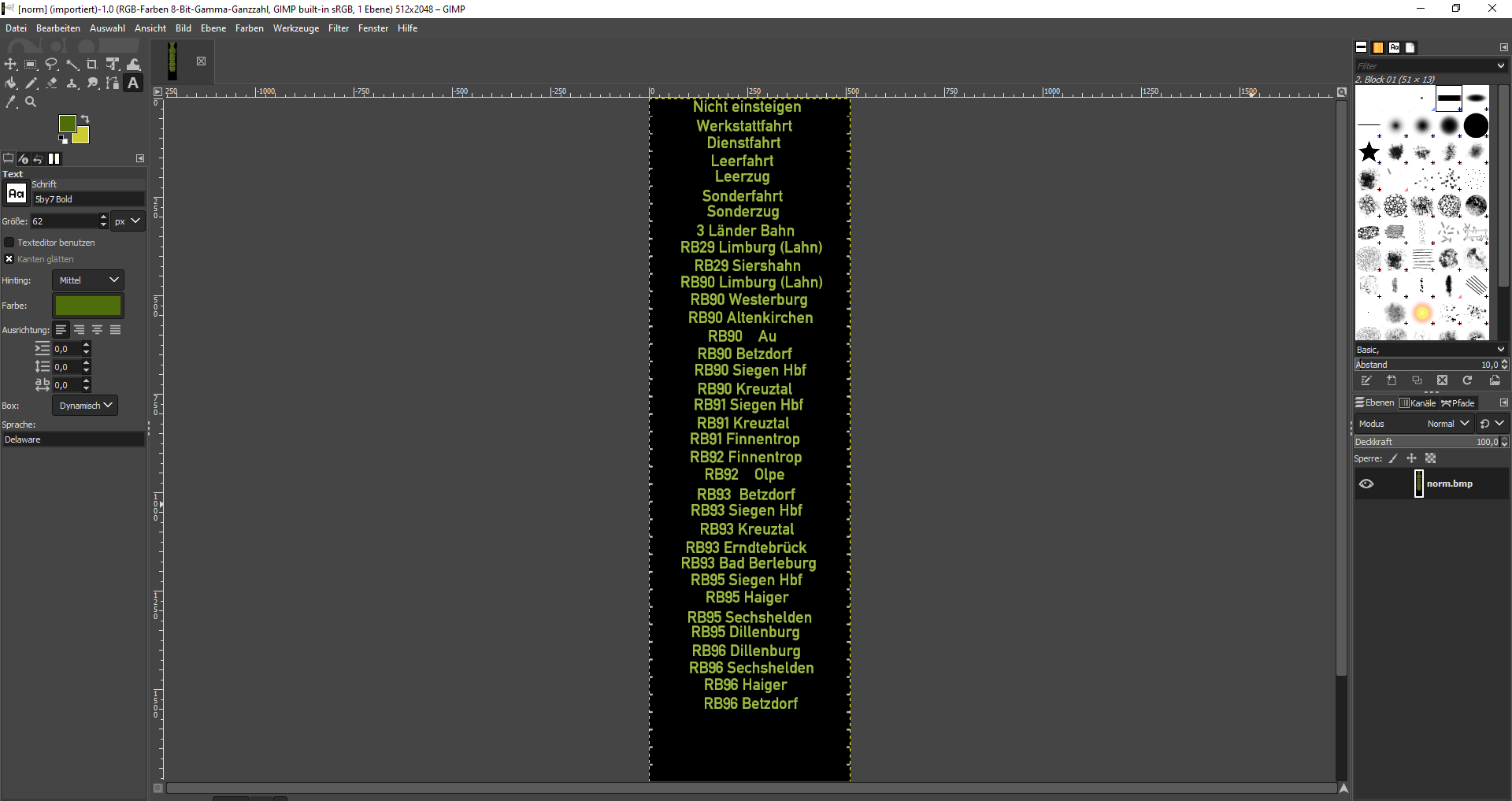Image resolution: width=1512 pixels, height=801 pixels.
Task: Open brush as image
Action: coord(1495,381)
